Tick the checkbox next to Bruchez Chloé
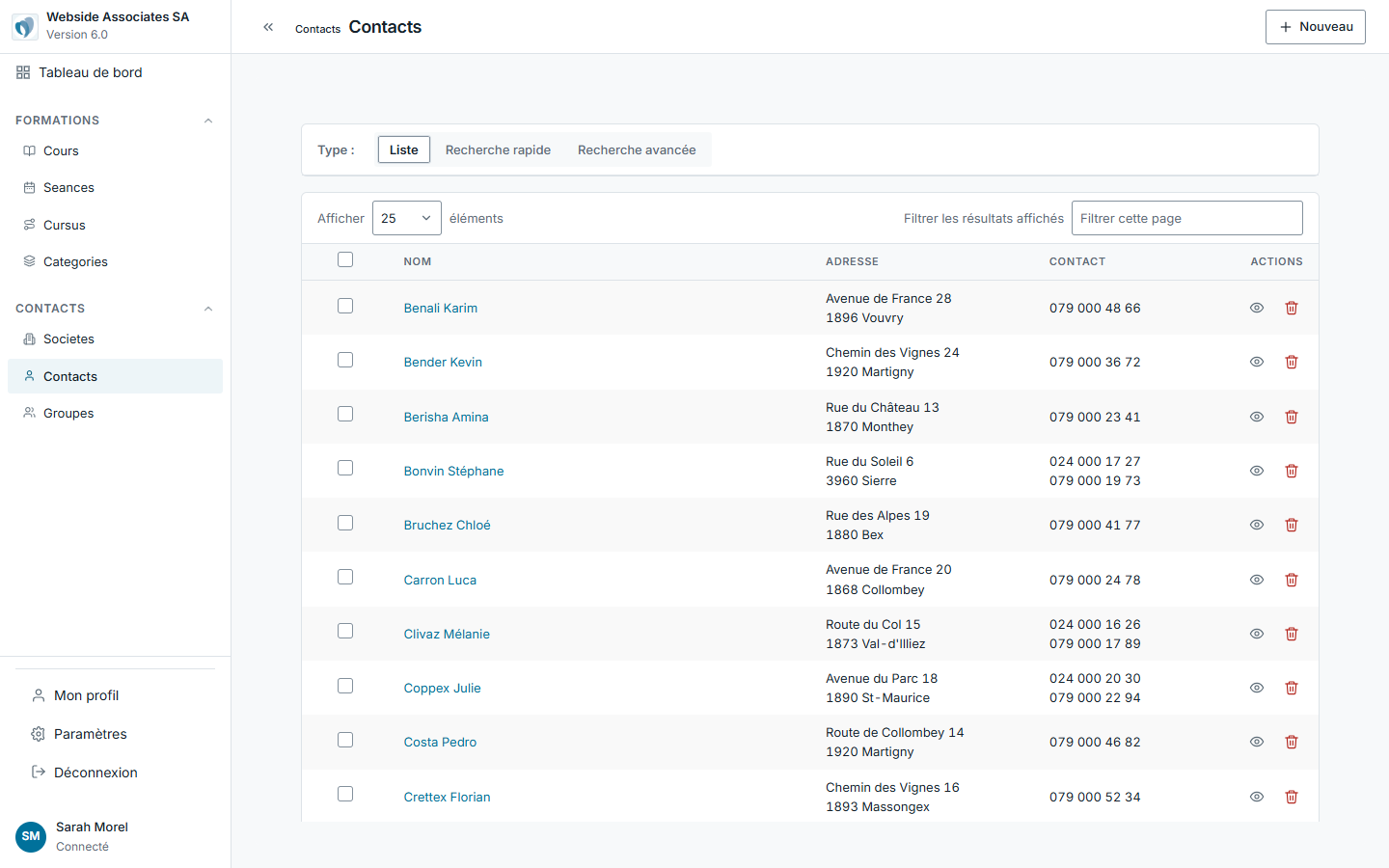Screen dimensions: 1389x868 click(x=345, y=523)
